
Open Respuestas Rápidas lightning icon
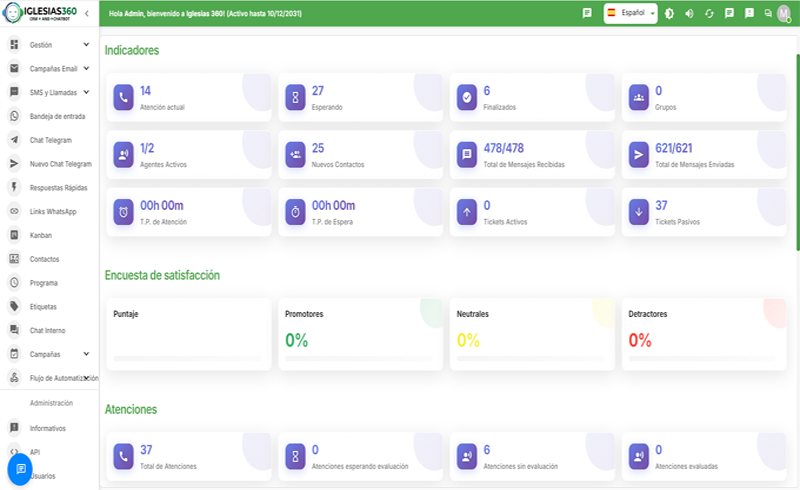[14, 187]
